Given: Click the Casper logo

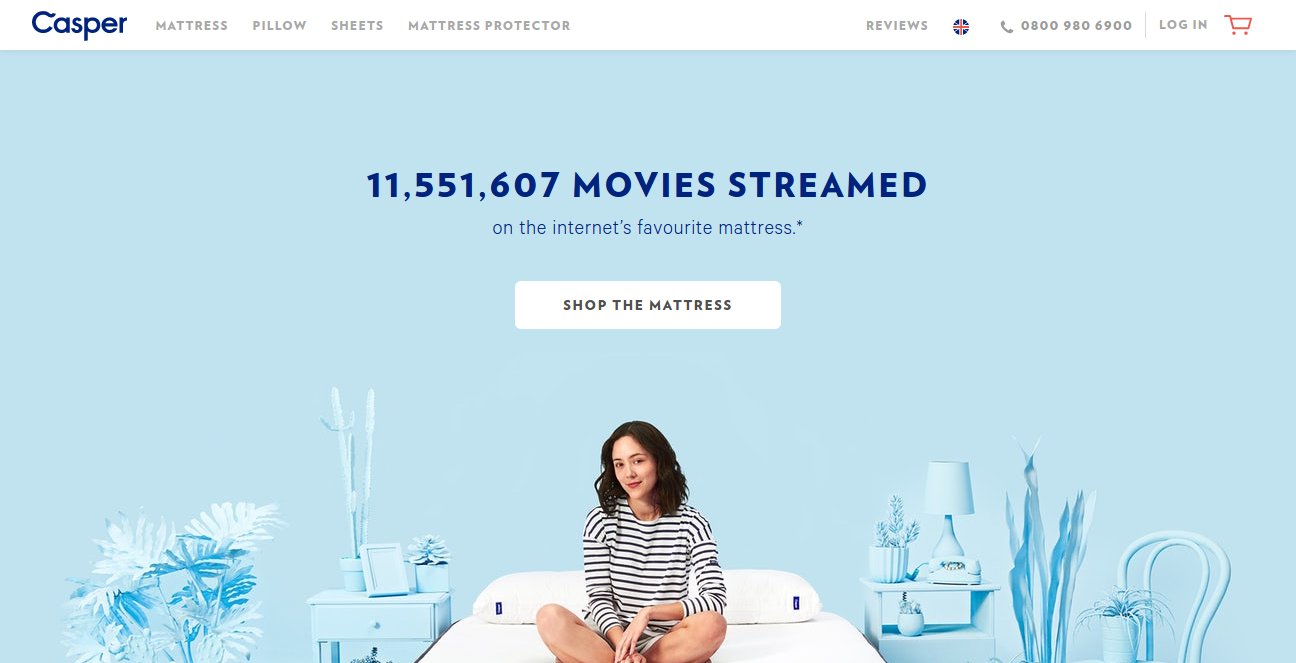Looking at the screenshot, I should click(79, 24).
